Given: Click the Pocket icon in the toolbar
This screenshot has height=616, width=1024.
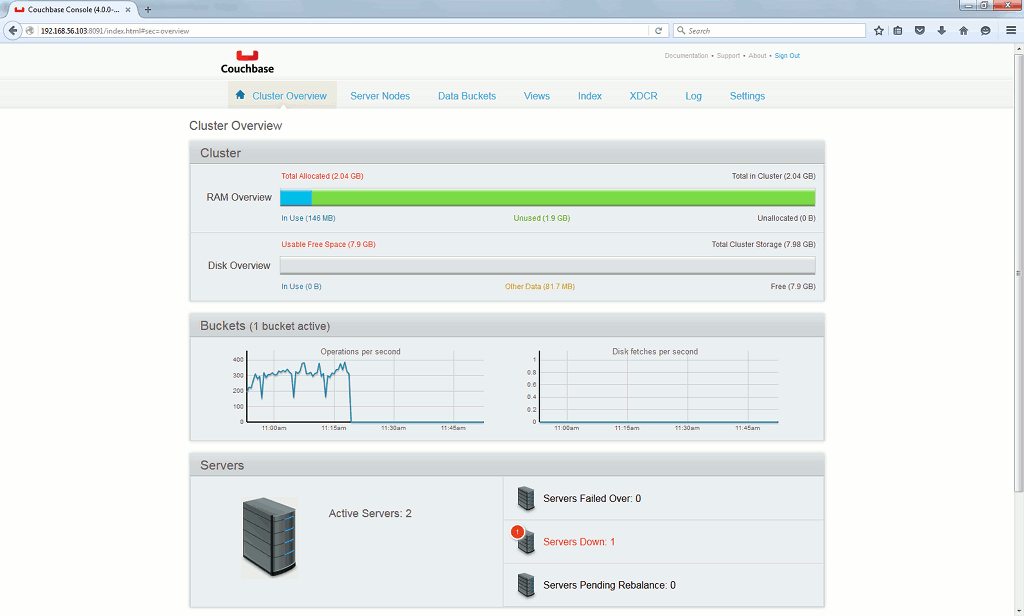Looking at the screenshot, I should coord(920,31).
